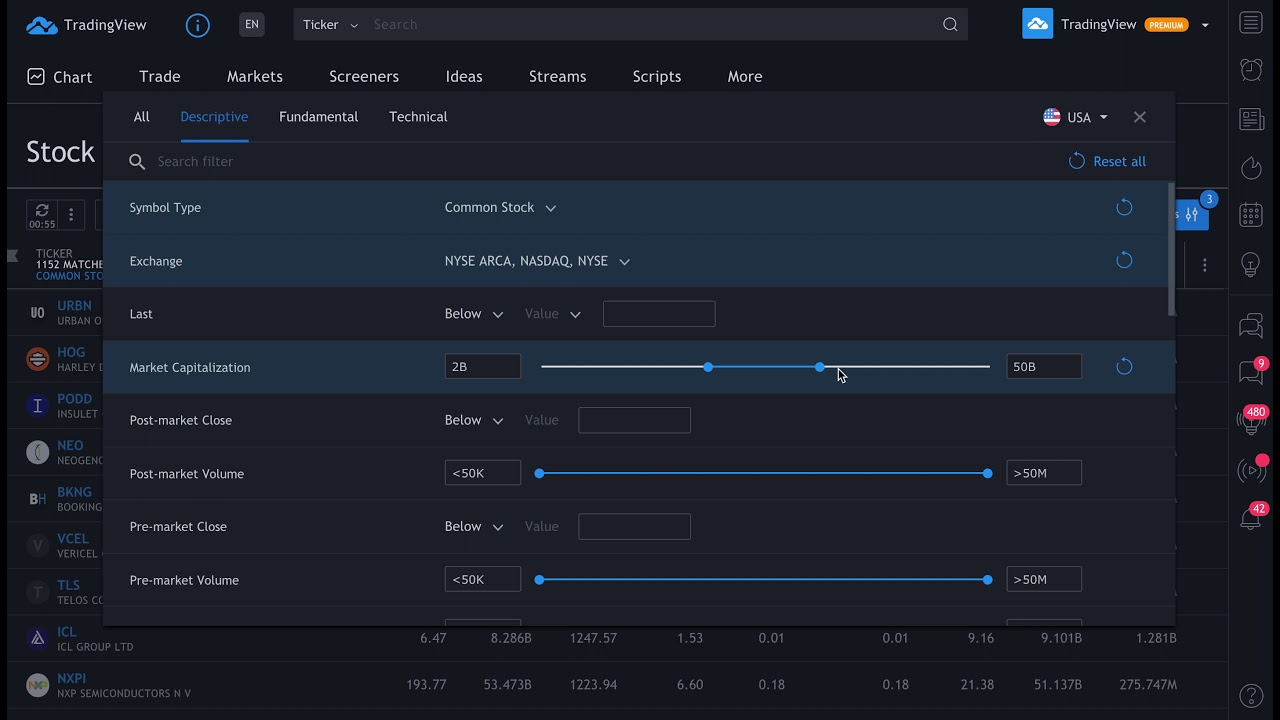This screenshot has width=1280, height=720.
Task: Open the USA country selector dropdown
Action: tap(1075, 117)
